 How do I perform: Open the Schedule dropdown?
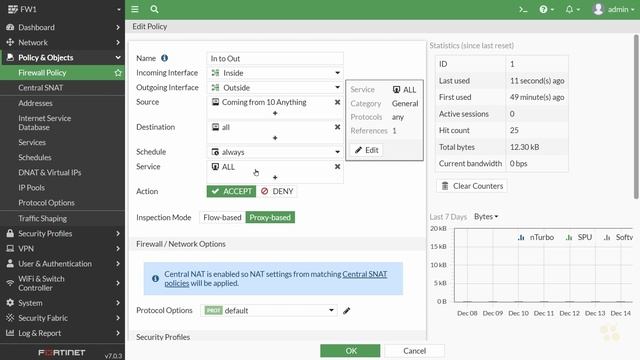coord(275,152)
